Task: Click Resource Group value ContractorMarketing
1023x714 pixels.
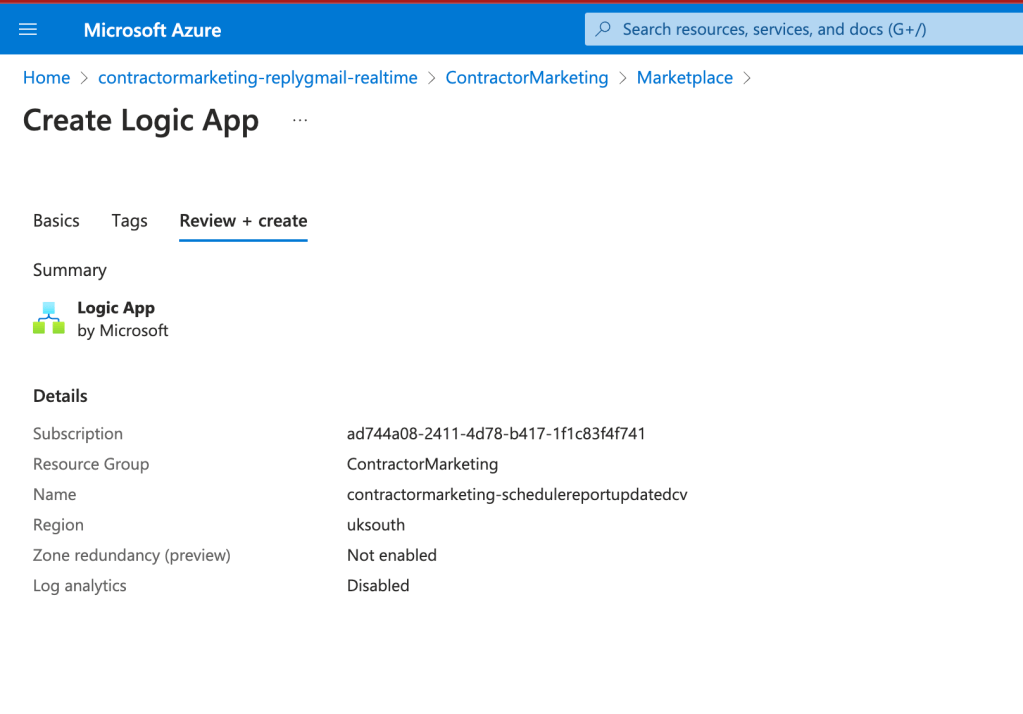Action: point(422,464)
